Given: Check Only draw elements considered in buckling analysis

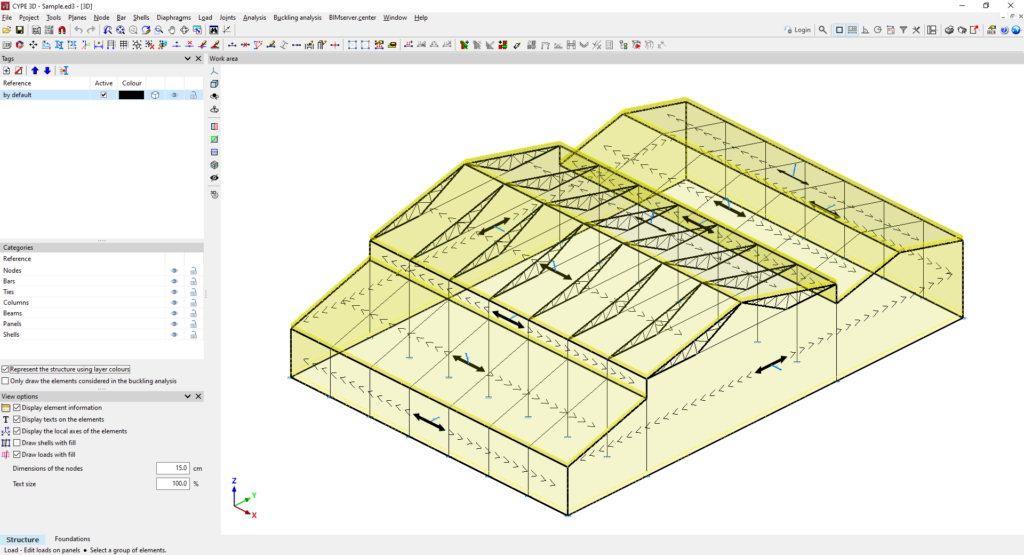Looking at the screenshot, I should [6, 381].
